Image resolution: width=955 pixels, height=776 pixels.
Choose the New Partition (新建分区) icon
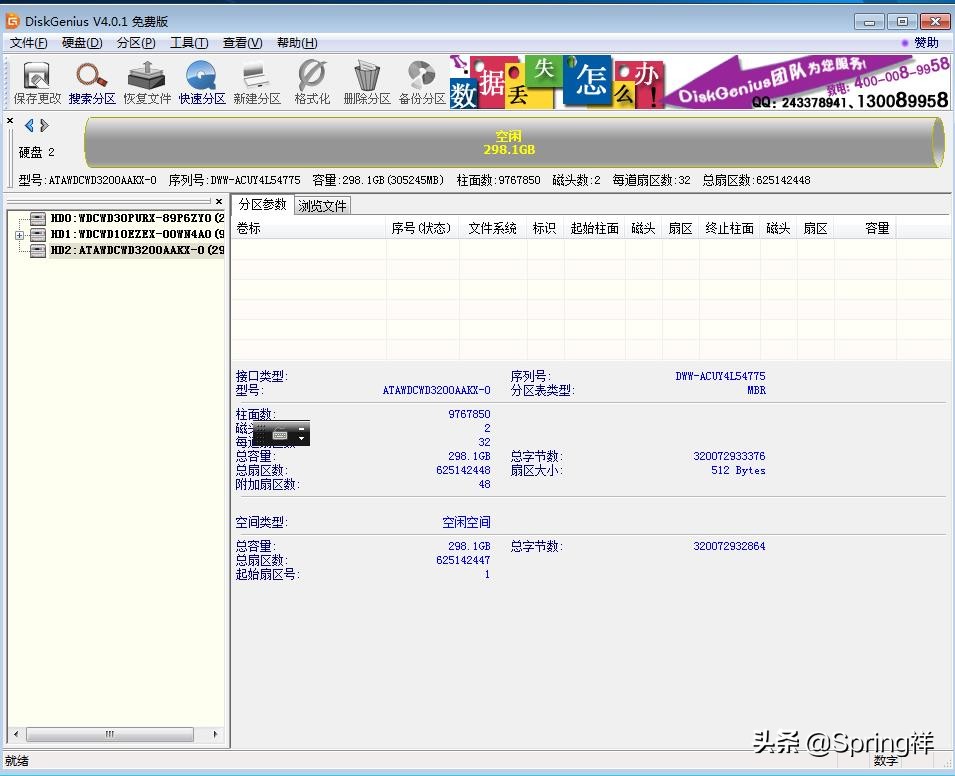click(x=256, y=83)
